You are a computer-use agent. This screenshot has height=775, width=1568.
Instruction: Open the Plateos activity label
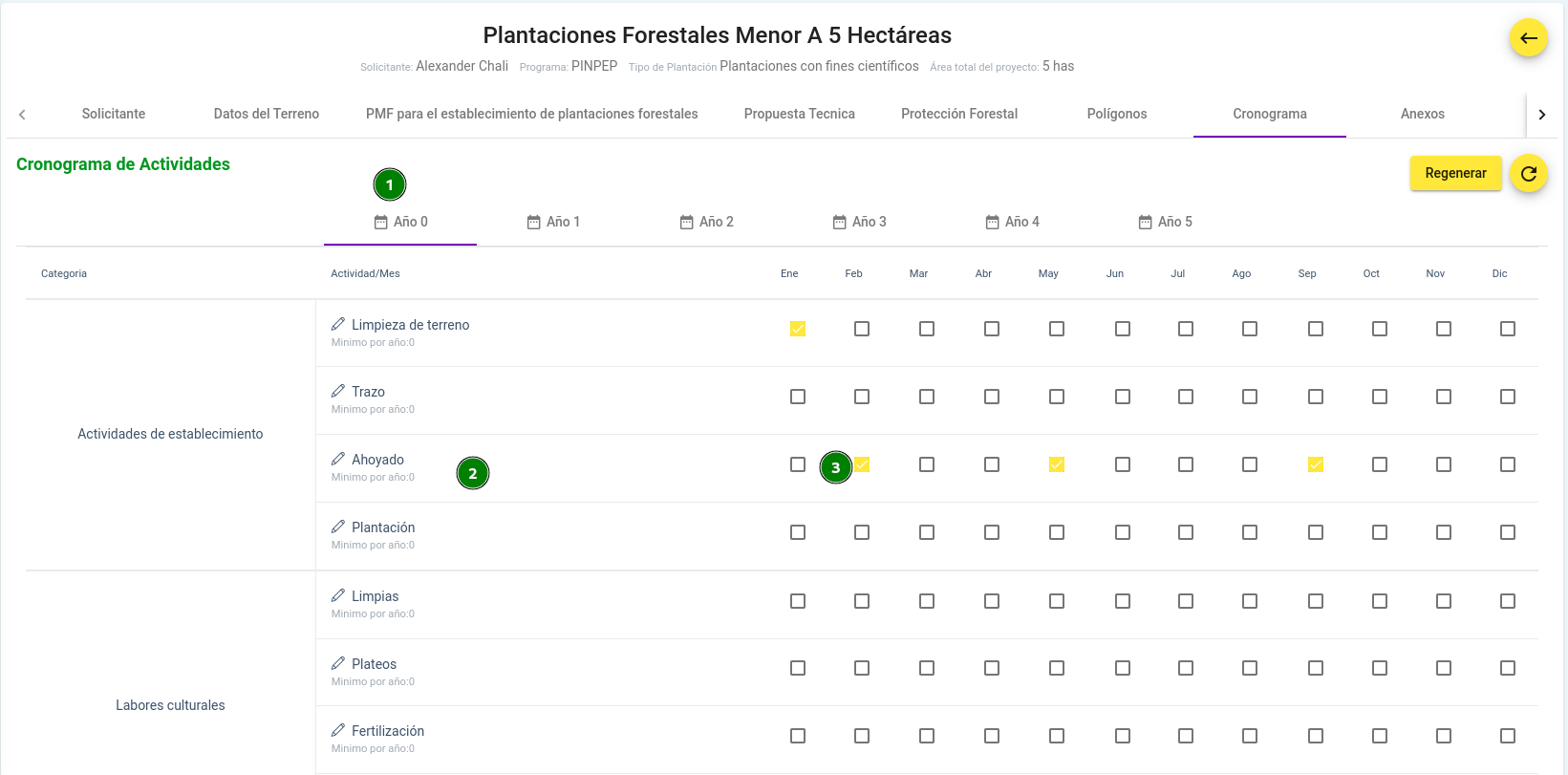pos(374,664)
